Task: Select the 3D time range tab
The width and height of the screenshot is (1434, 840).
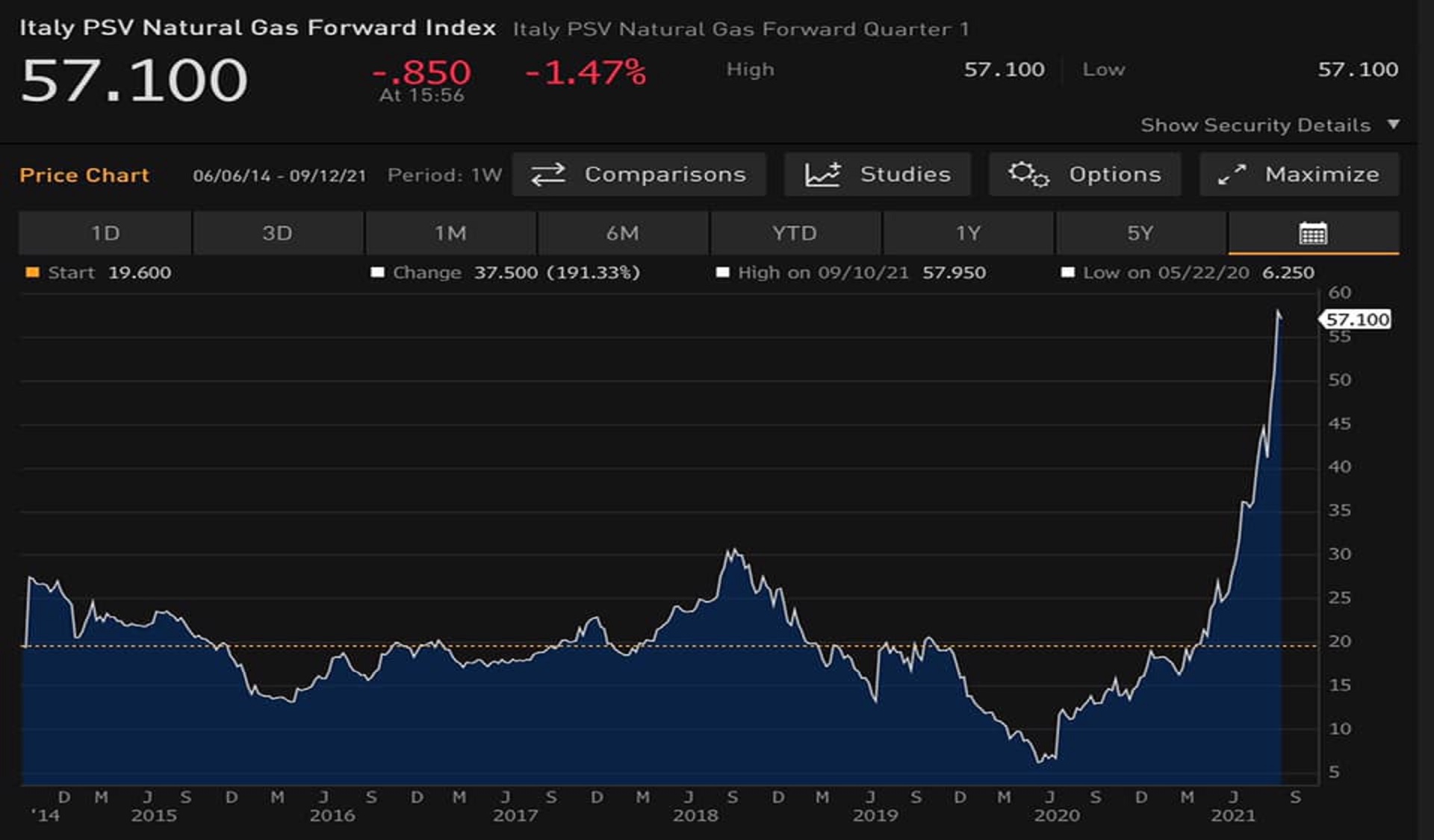Action: [278, 233]
